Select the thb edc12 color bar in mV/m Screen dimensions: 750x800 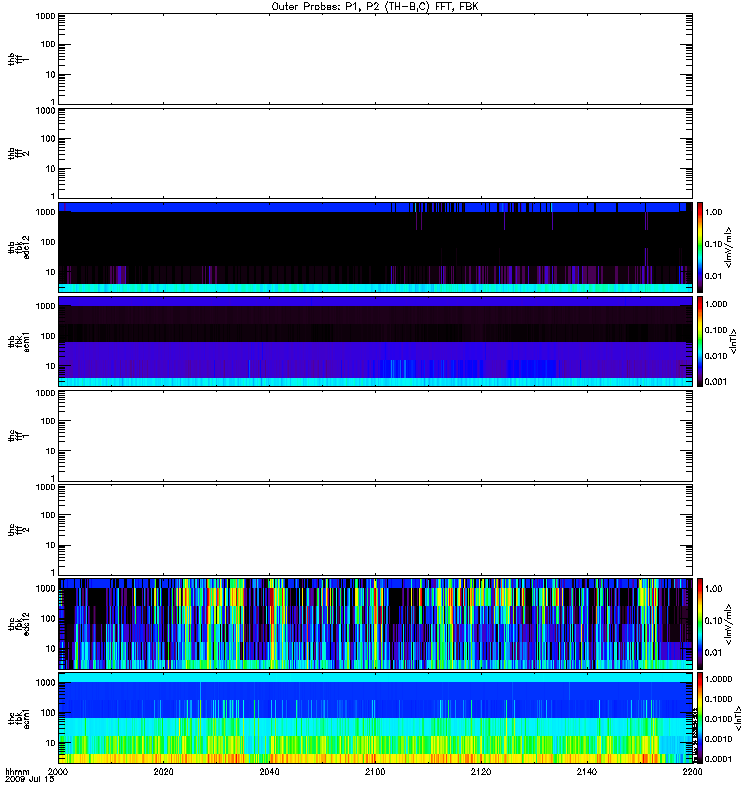point(700,247)
